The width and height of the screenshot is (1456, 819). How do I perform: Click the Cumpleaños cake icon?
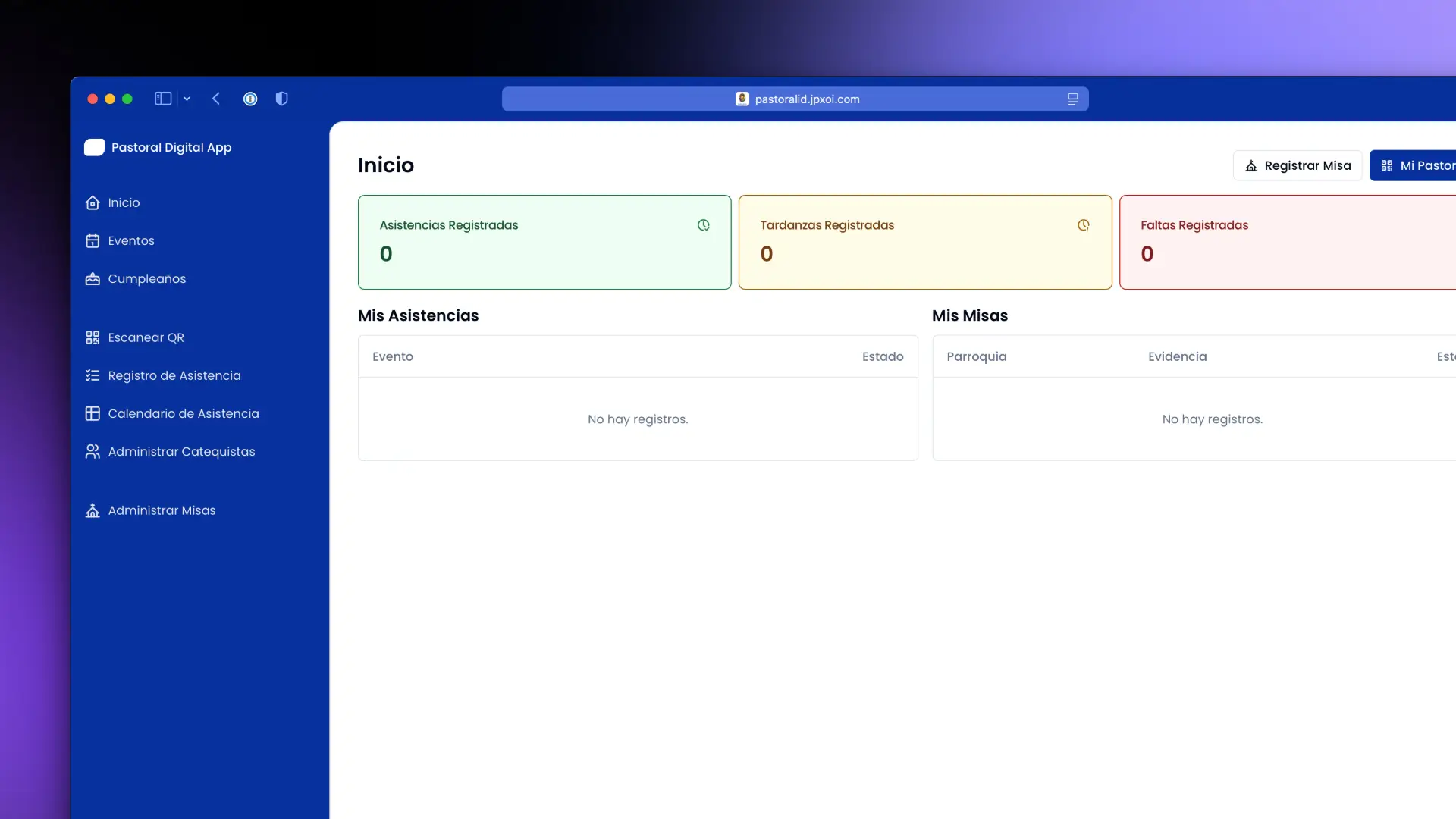coord(93,278)
